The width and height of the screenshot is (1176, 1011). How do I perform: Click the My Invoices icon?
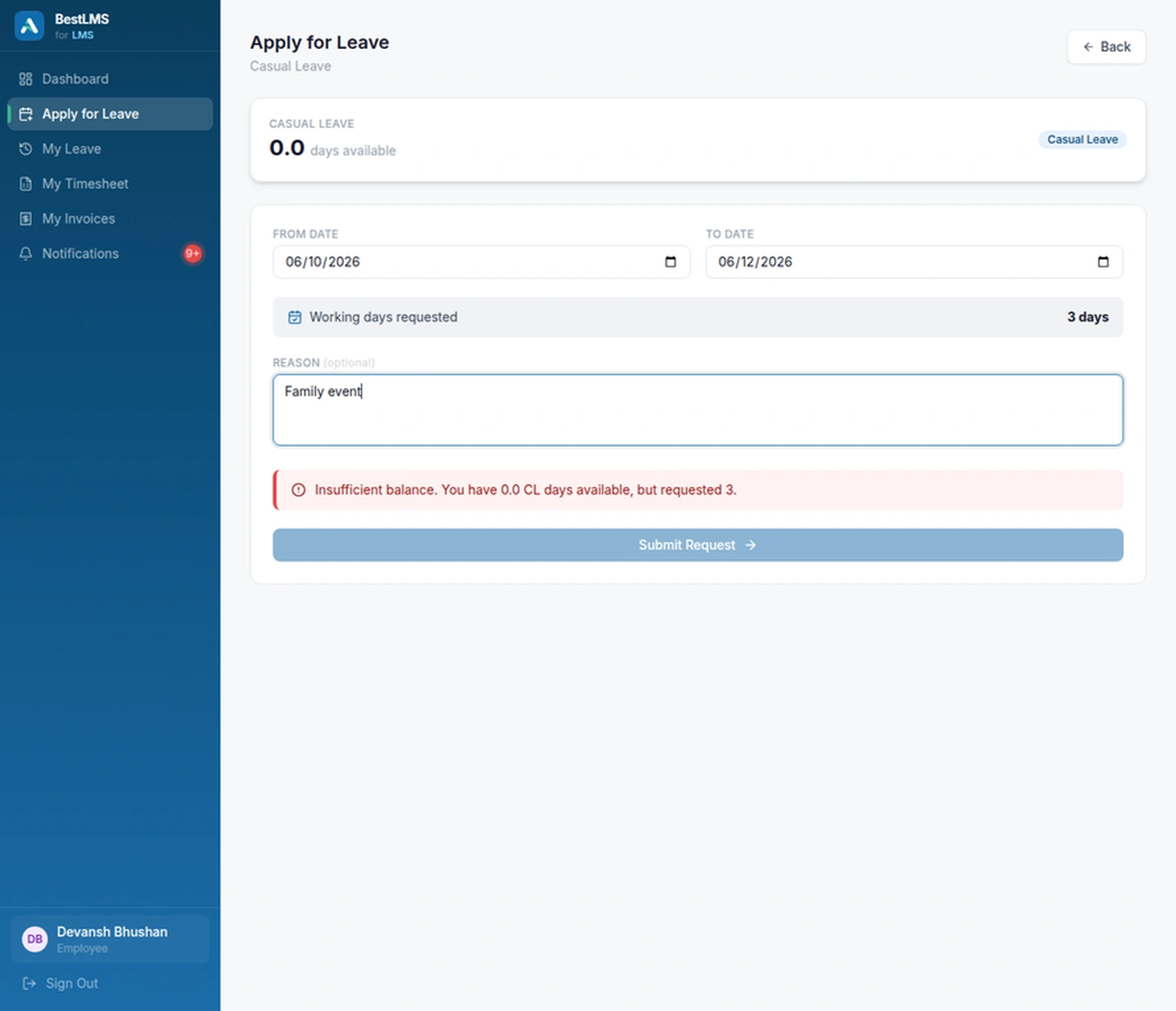26,219
